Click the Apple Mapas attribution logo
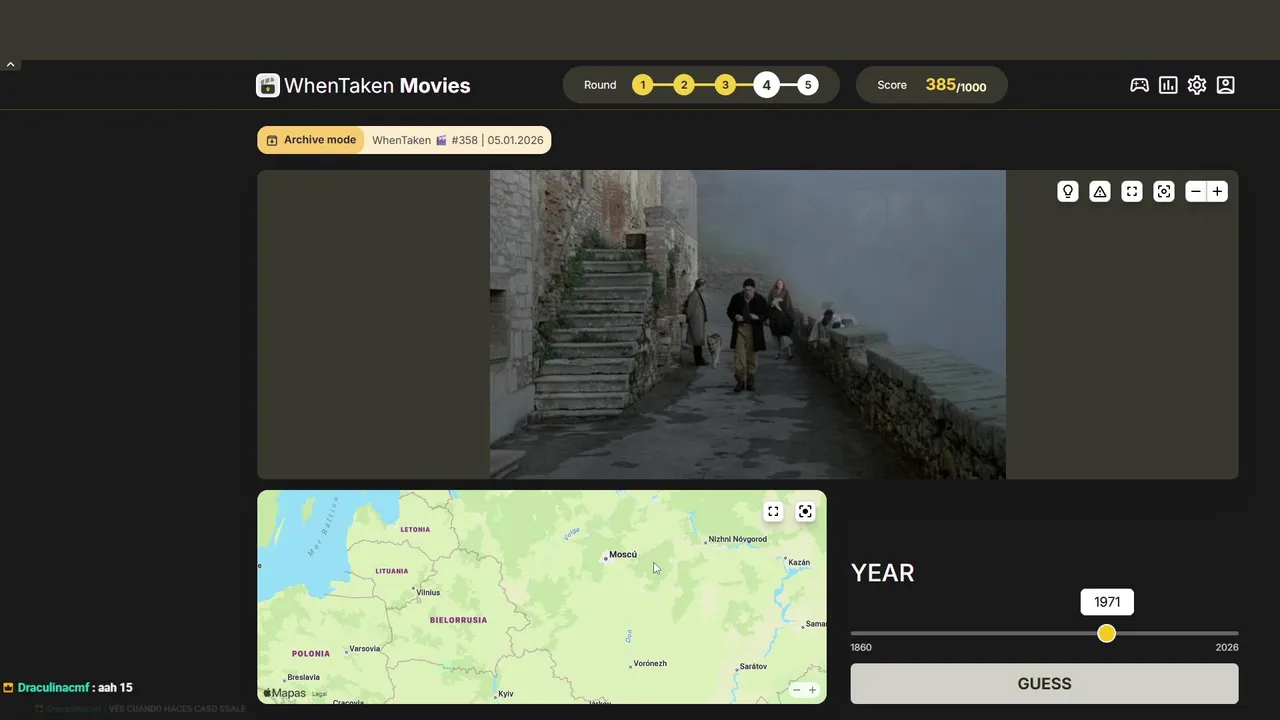 point(284,693)
